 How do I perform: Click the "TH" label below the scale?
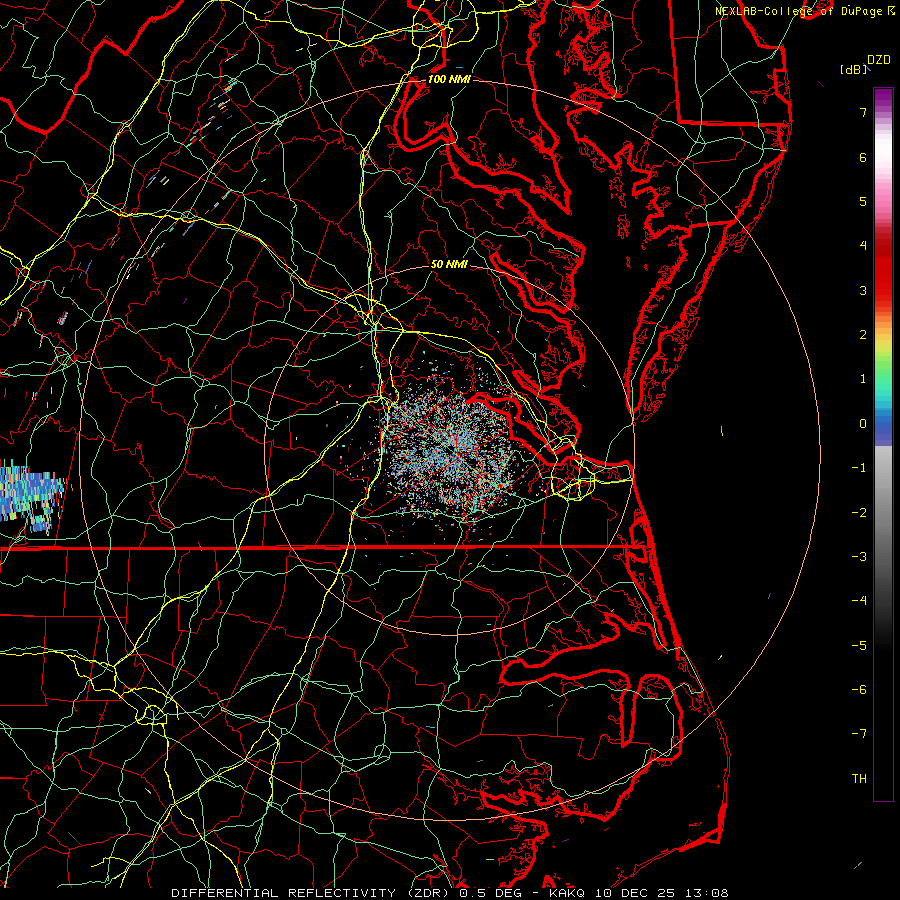pyautogui.click(x=859, y=779)
